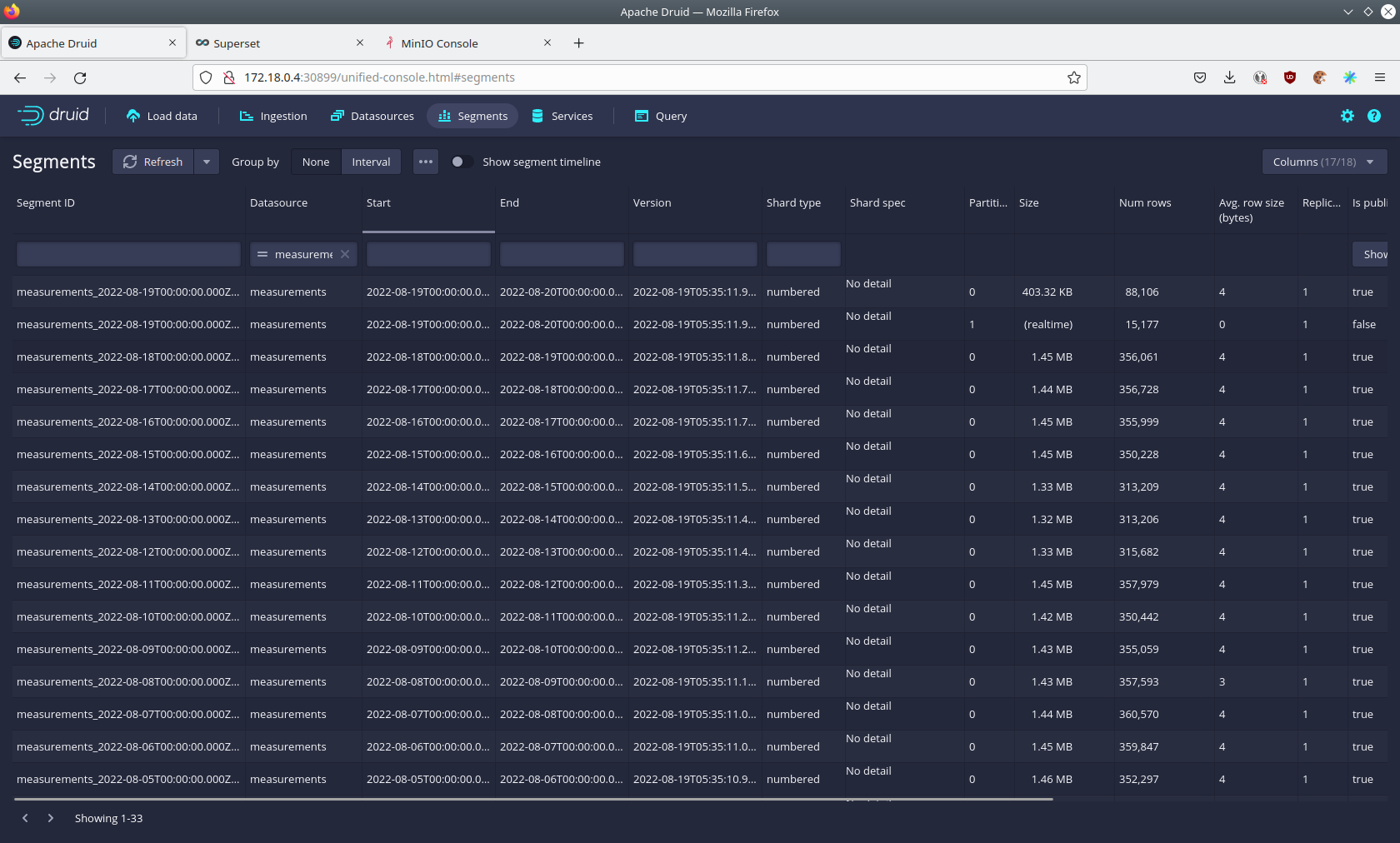Expand the Refresh interval dropdown arrow
Image resolution: width=1400 pixels, height=843 pixels.
(x=207, y=162)
